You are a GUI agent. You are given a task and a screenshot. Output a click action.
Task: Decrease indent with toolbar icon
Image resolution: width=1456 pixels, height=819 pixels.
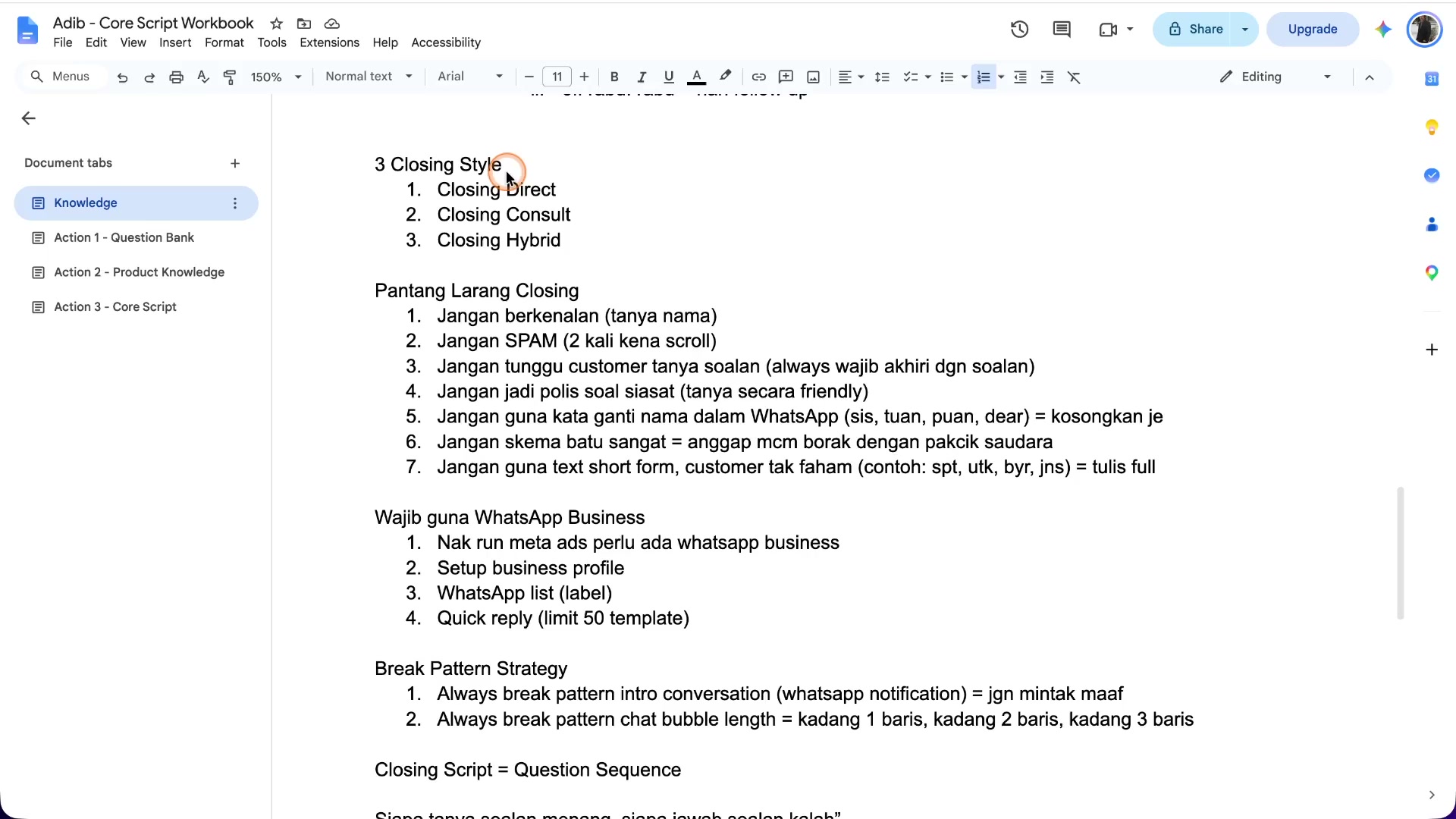pos(1020,77)
